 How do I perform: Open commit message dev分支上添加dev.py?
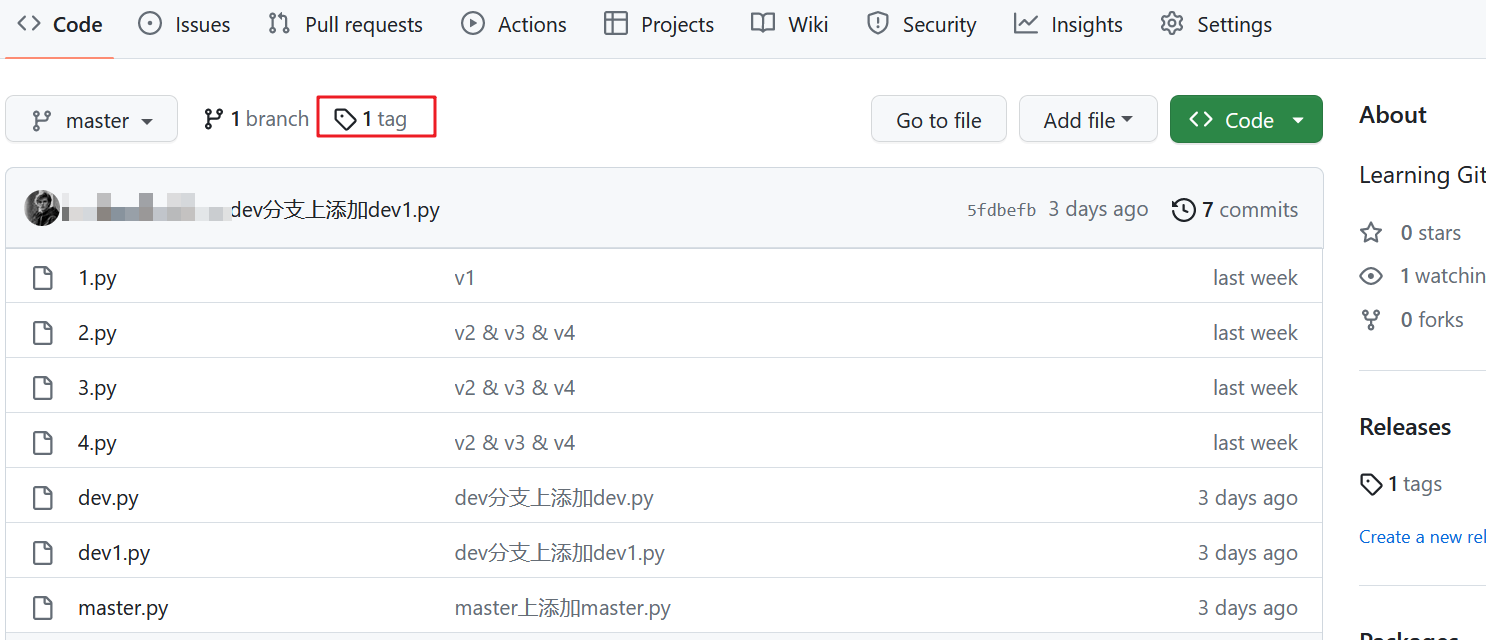(x=554, y=498)
